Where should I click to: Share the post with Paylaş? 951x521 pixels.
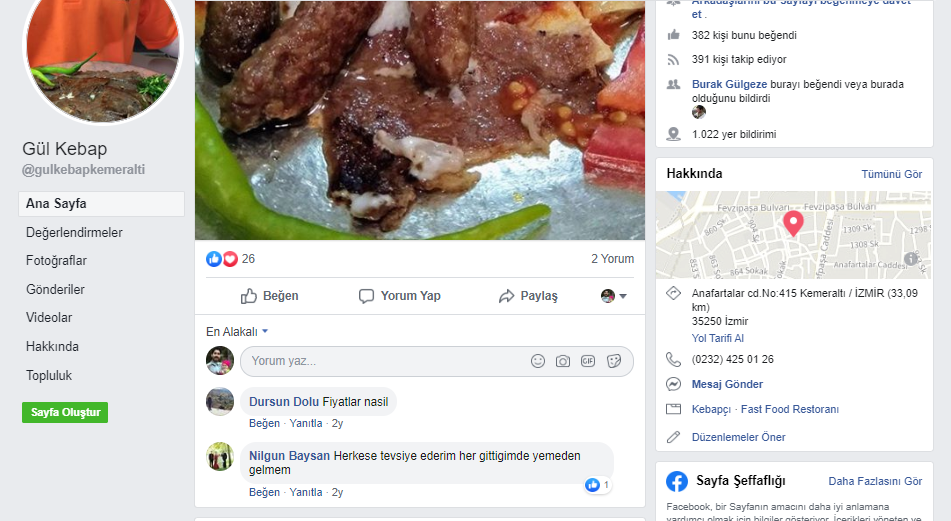coord(528,296)
